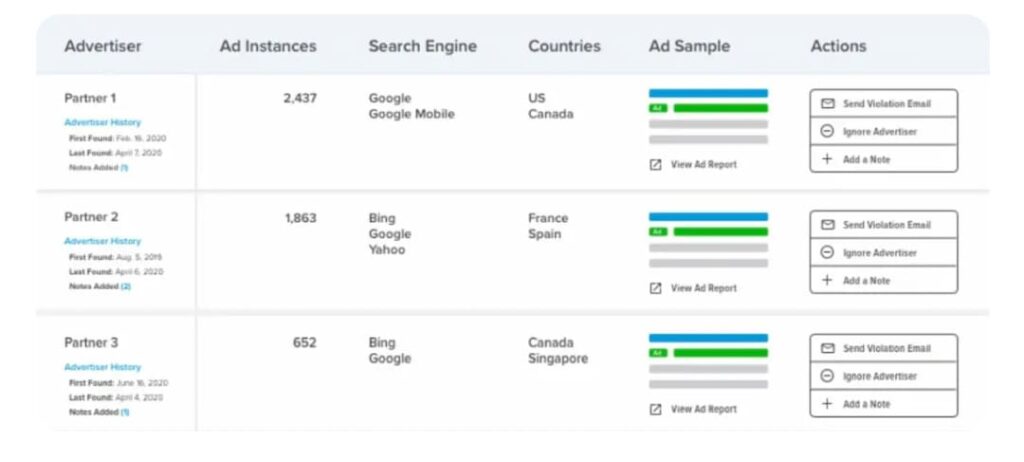Open Advertiser History for Partner 1
Screen dimensions: 1024x462
pos(102,122)
